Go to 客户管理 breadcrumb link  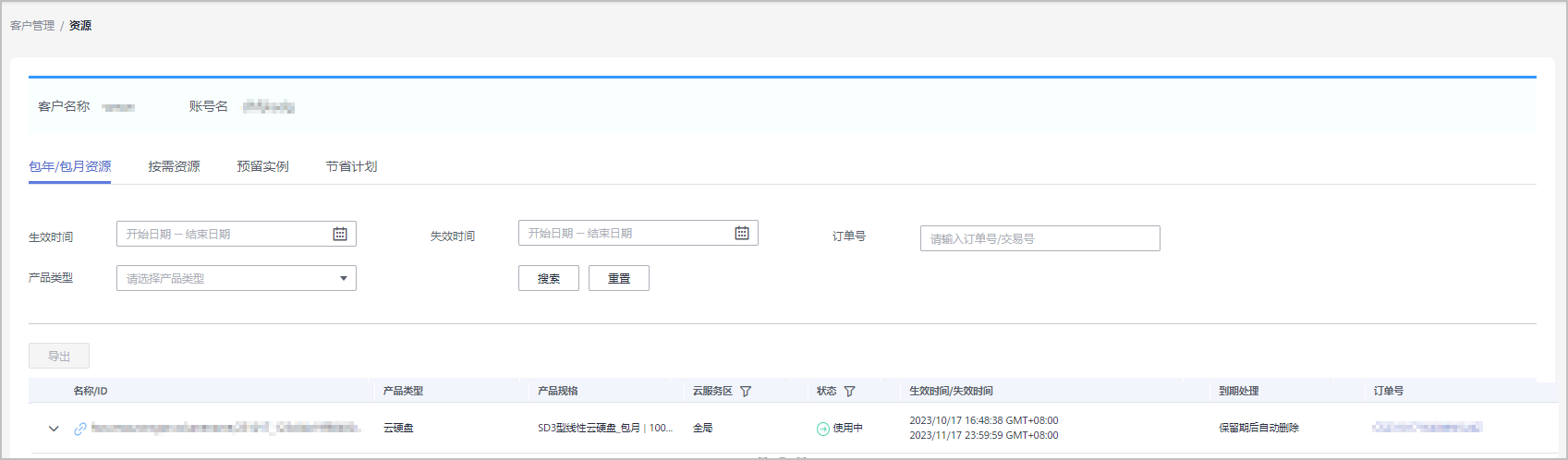coord(32,26)
